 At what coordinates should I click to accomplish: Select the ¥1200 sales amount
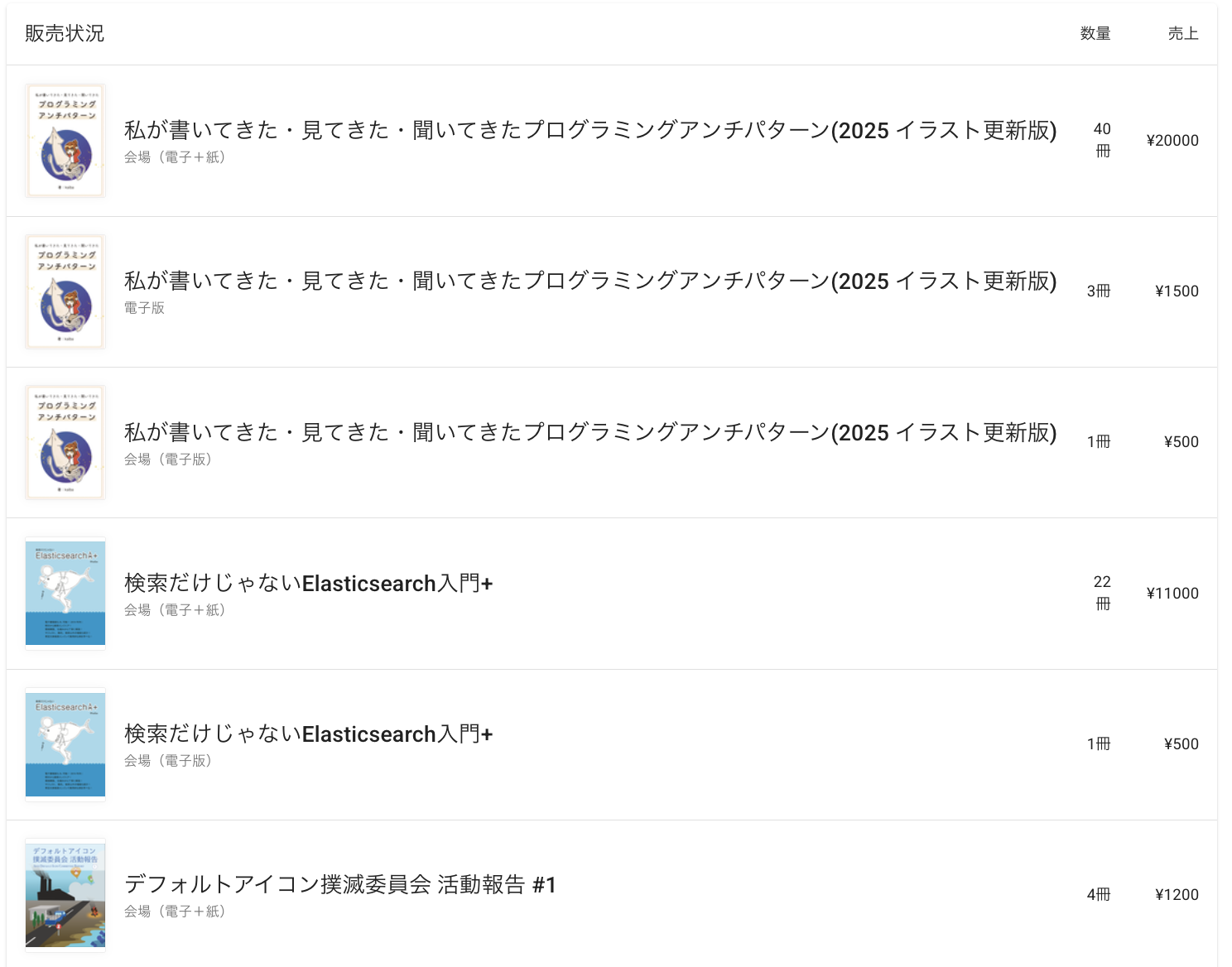click(1176, 895)
